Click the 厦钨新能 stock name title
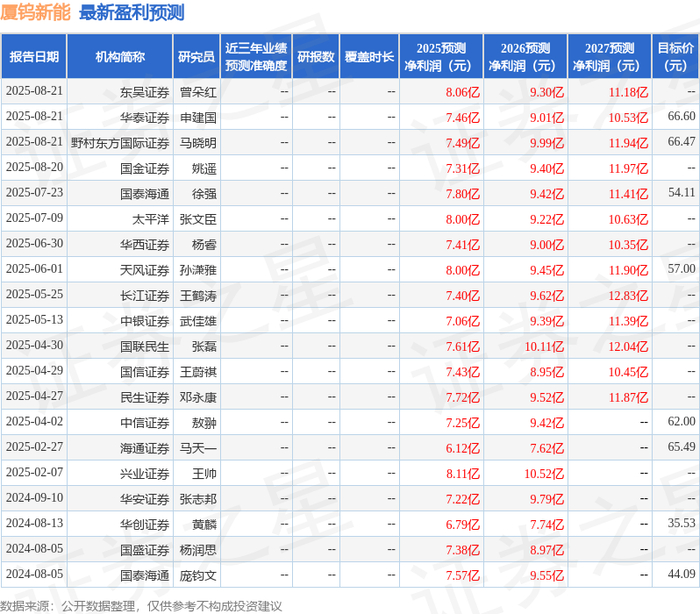 [35, 12]
